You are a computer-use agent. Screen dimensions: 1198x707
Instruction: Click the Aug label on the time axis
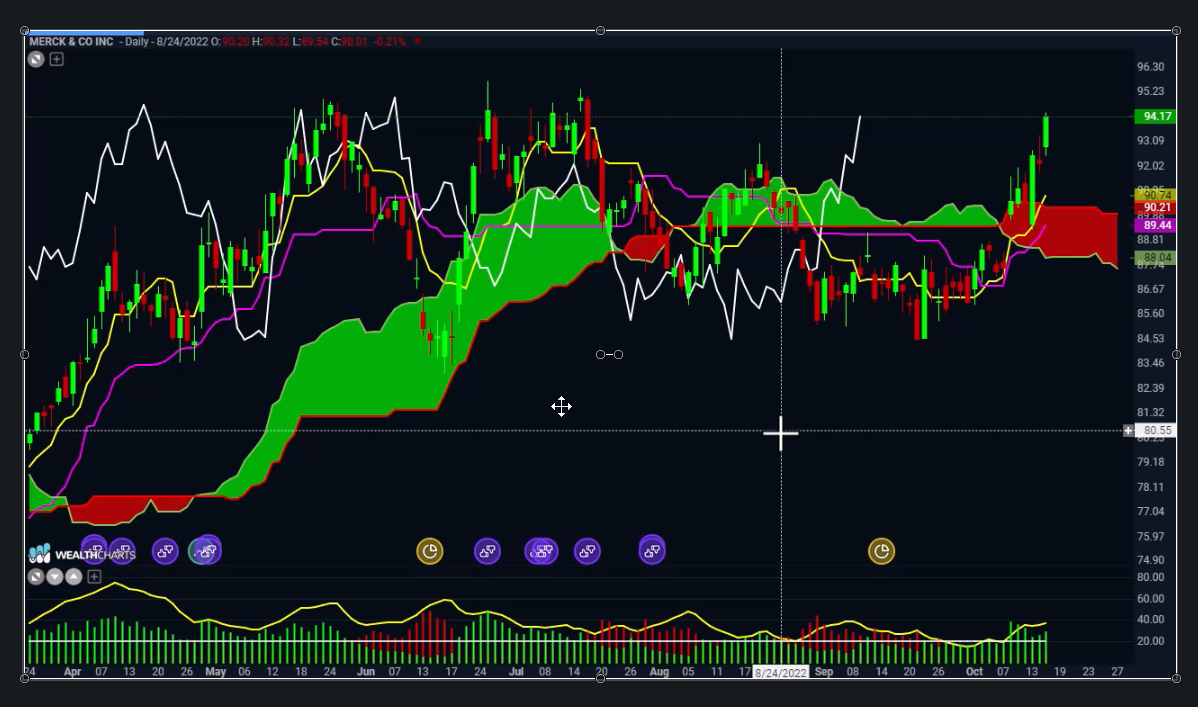pyautogui.click(x=659, y=672)
